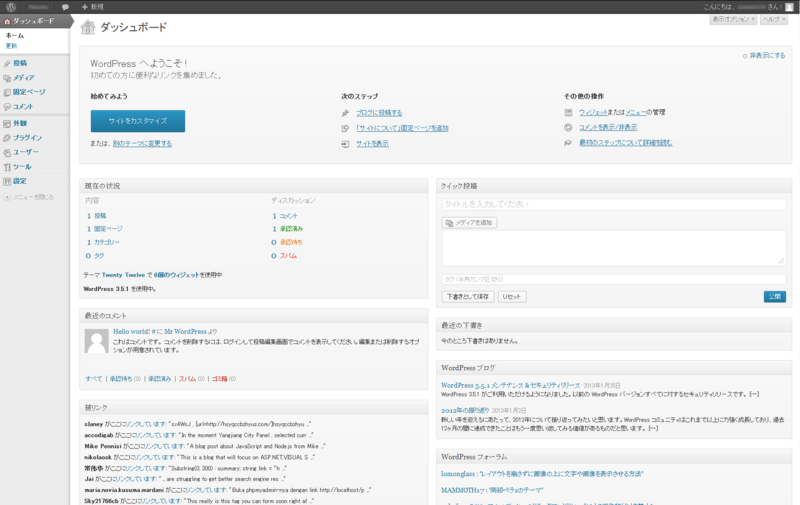Click the ユーザー icon in sidebar
800x505 pixels.
point(7,152)
